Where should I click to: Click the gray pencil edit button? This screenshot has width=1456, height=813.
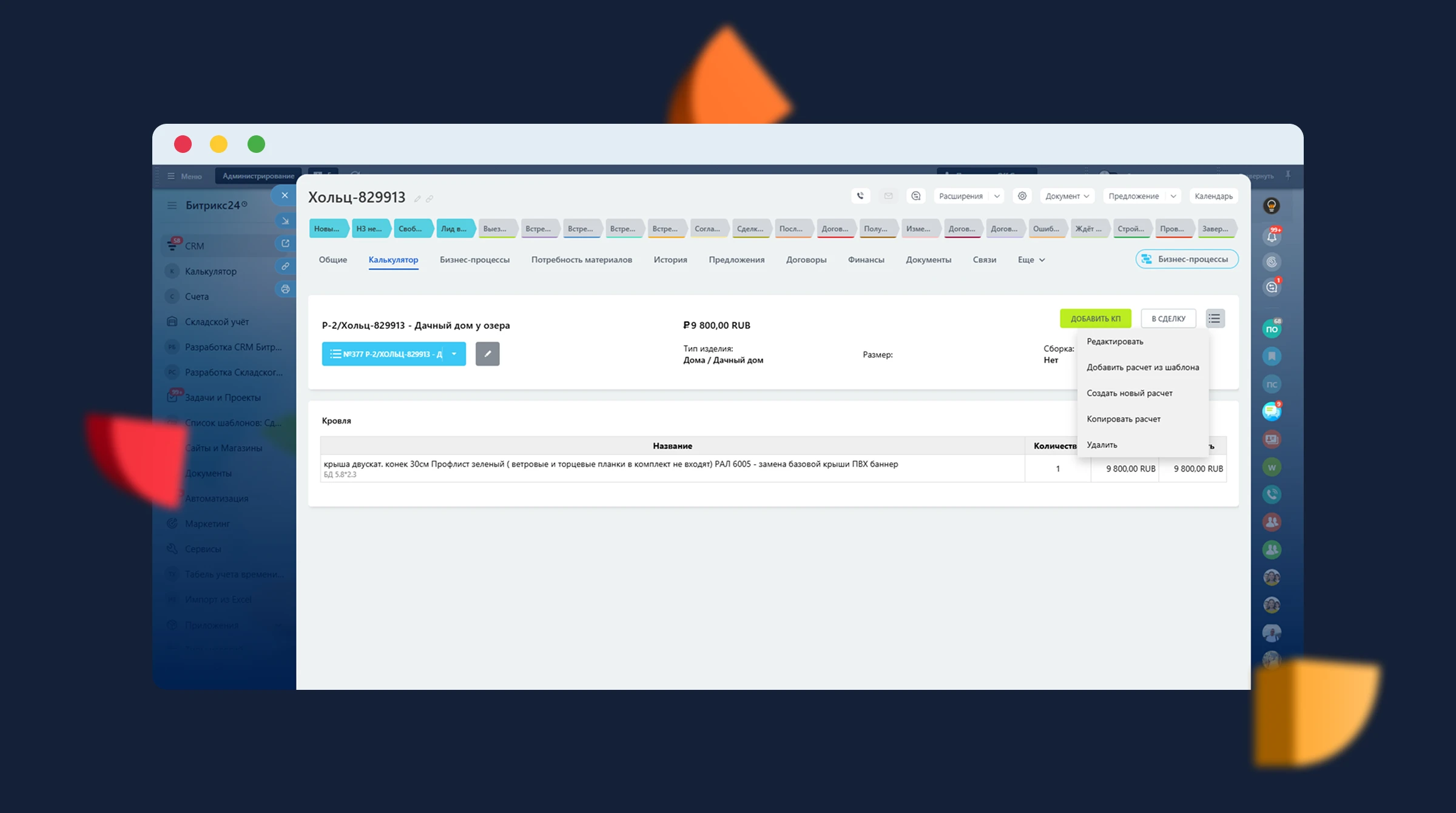coord(487,354)
